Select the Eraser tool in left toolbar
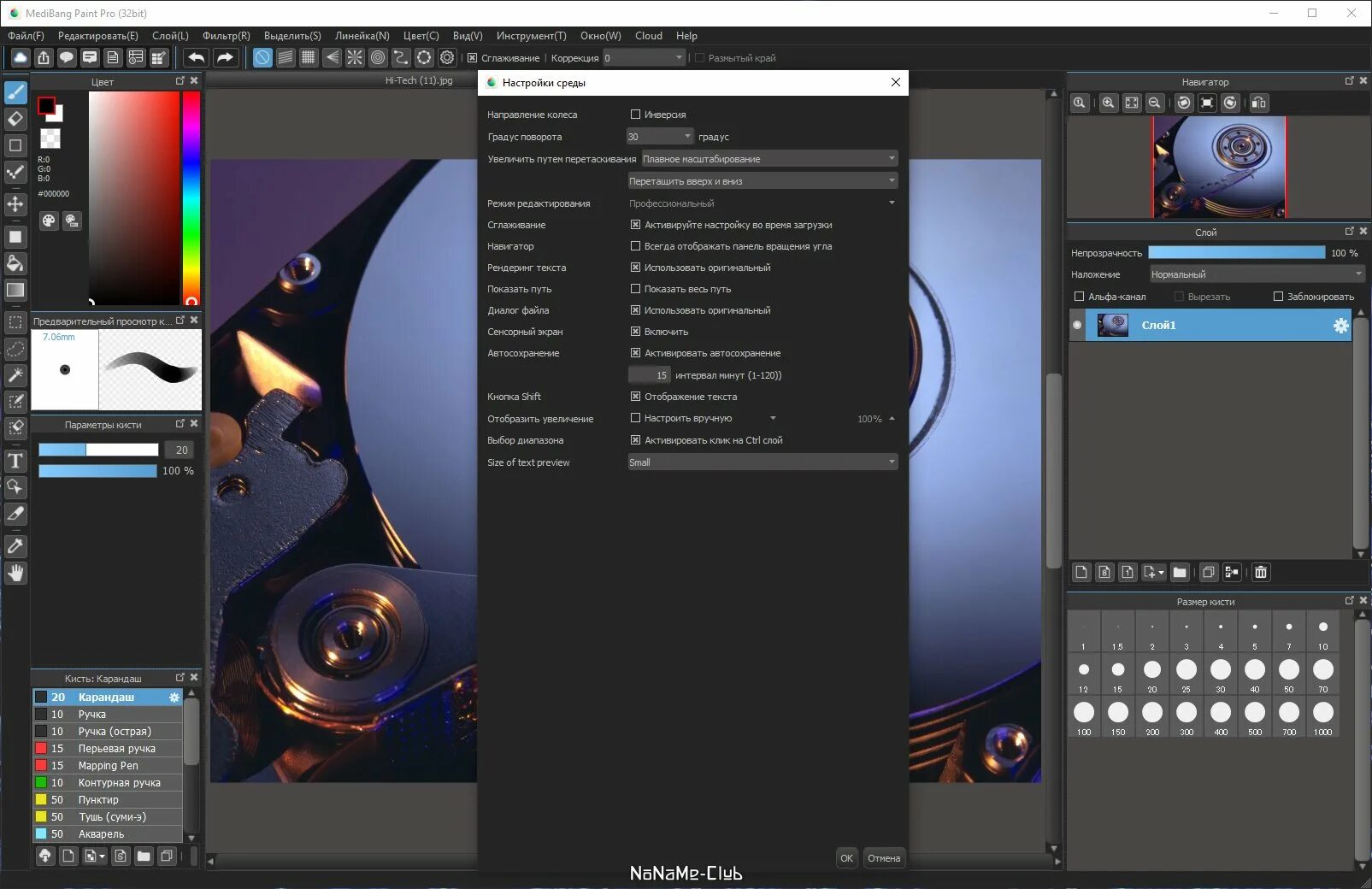Image resolution: width=1372 pixels, height=889 pixels. point(15,119)
